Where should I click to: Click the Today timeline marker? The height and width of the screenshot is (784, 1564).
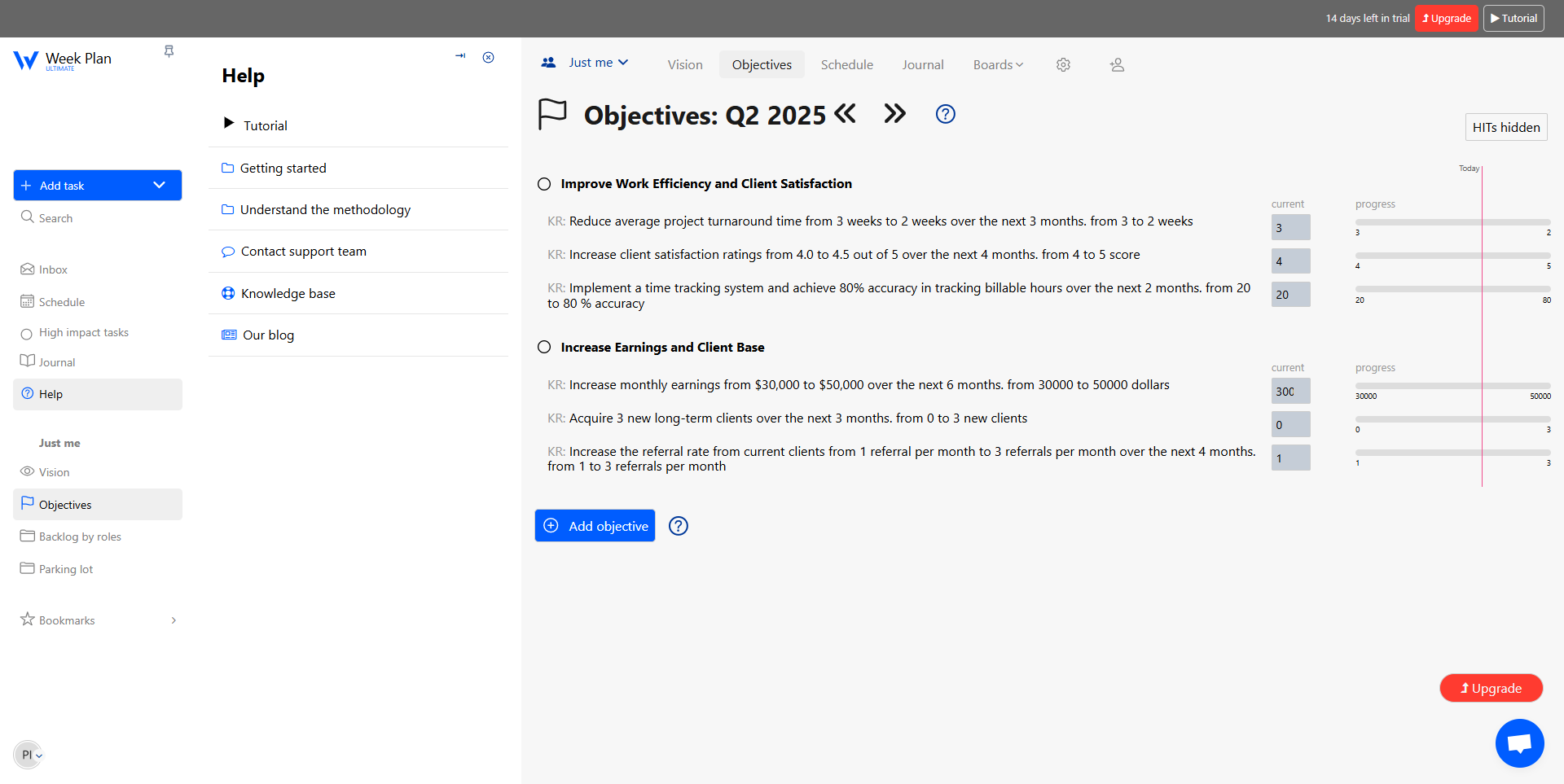[1469, 169]
